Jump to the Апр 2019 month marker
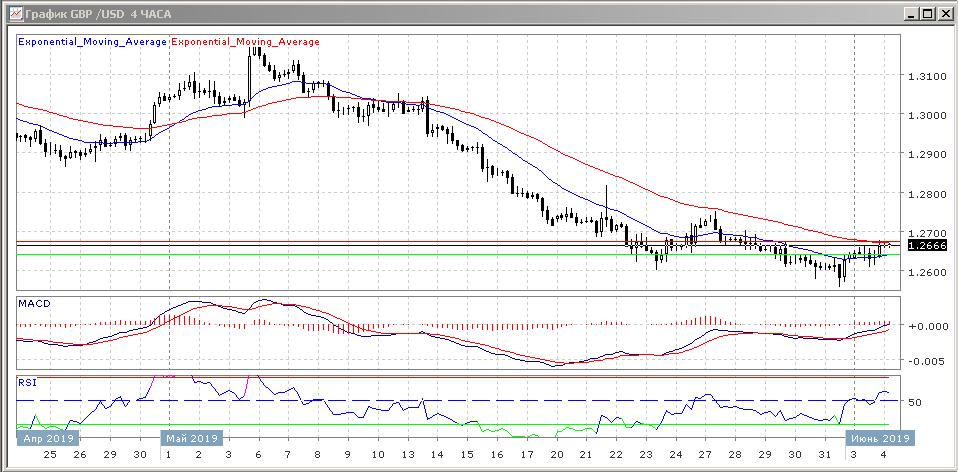The width and height of the screenshot is (958, 472). tap(48, 438)
